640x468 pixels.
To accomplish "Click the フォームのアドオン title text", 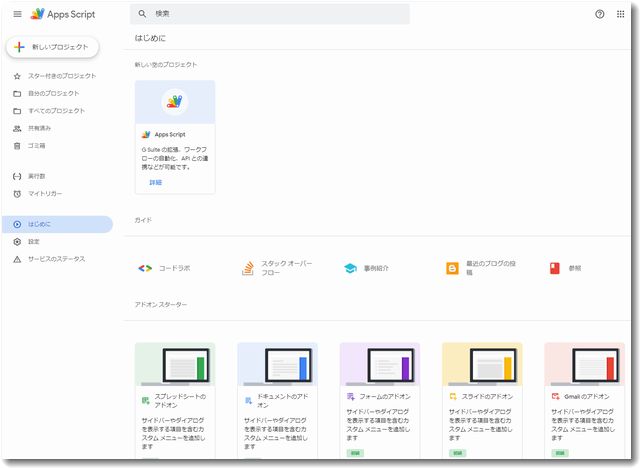I will coord(385,397).
